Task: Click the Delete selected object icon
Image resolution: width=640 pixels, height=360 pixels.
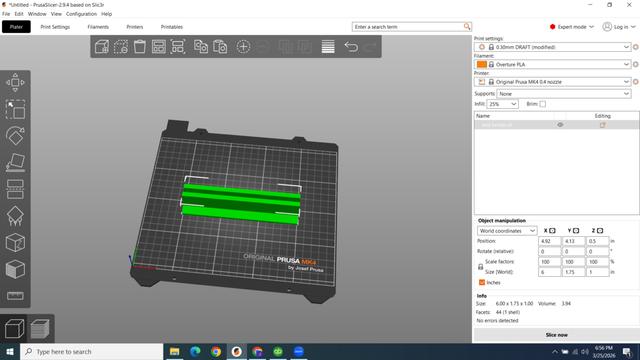Action: tap(121, 47)
